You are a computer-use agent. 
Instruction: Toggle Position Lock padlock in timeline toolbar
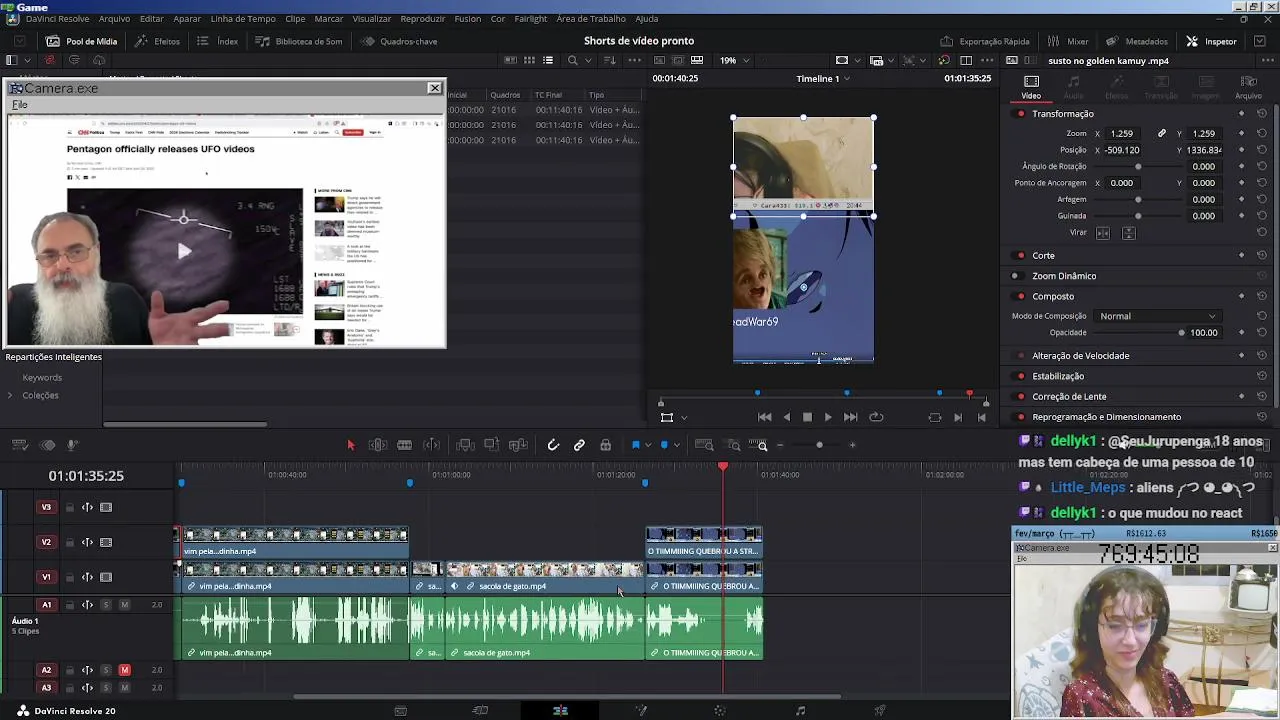[x=605, y=445]
